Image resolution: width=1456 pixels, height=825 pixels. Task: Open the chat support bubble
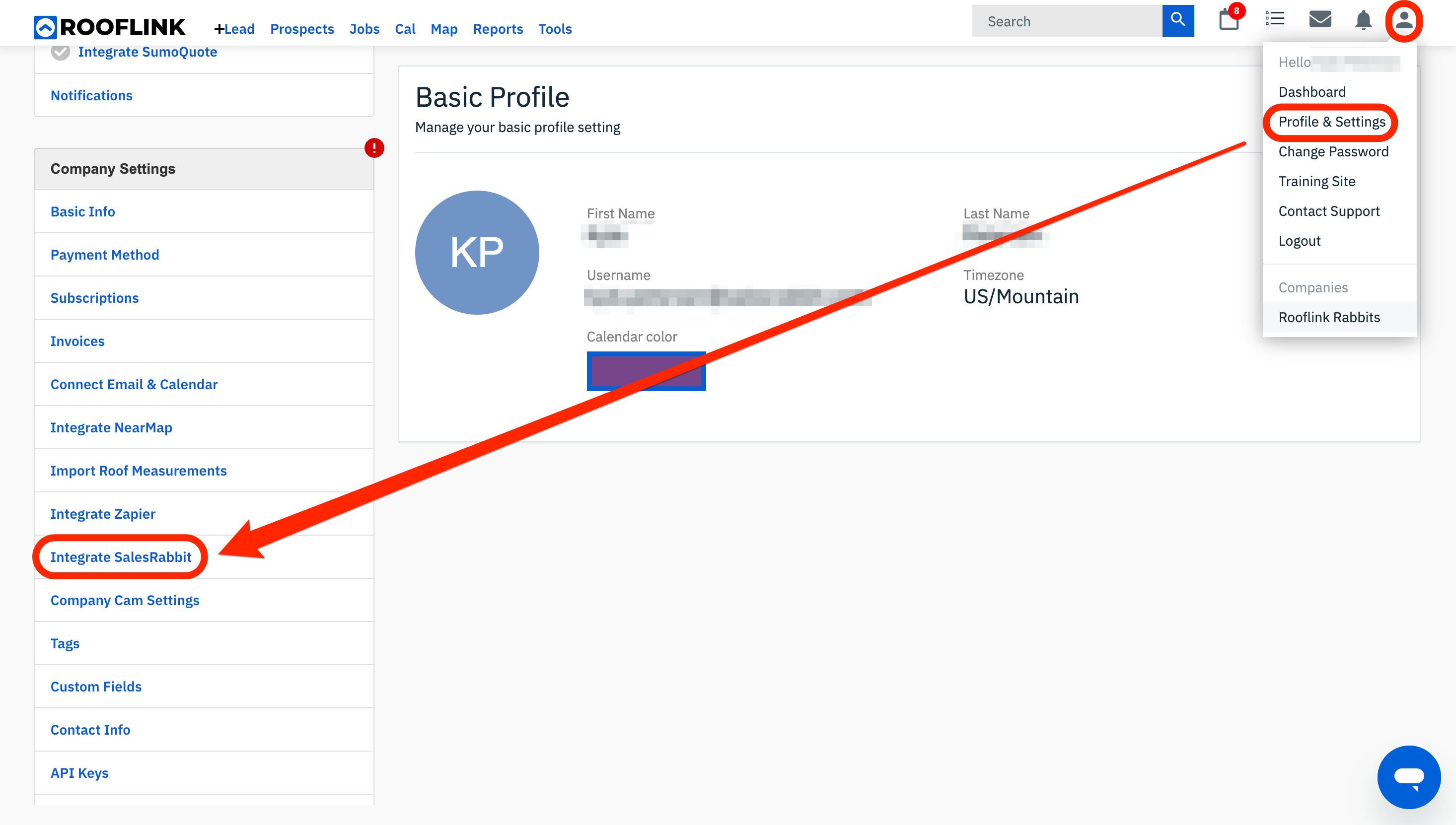coord(1409,777)
